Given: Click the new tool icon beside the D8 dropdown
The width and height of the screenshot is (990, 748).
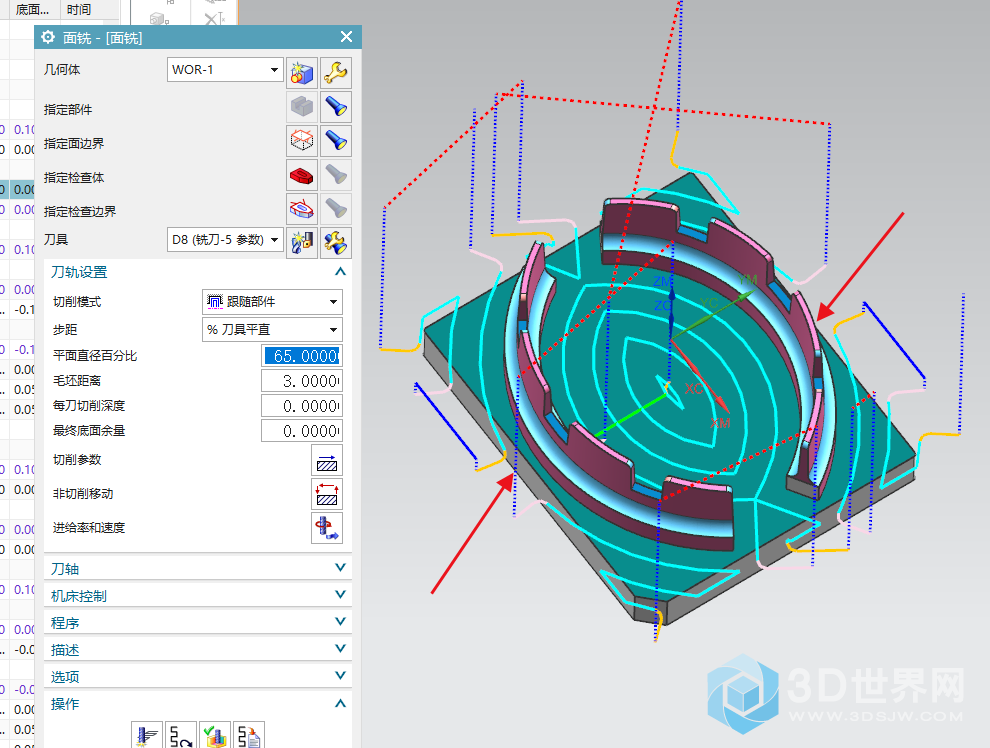Looking at the screenshot, I should [302, 242].
